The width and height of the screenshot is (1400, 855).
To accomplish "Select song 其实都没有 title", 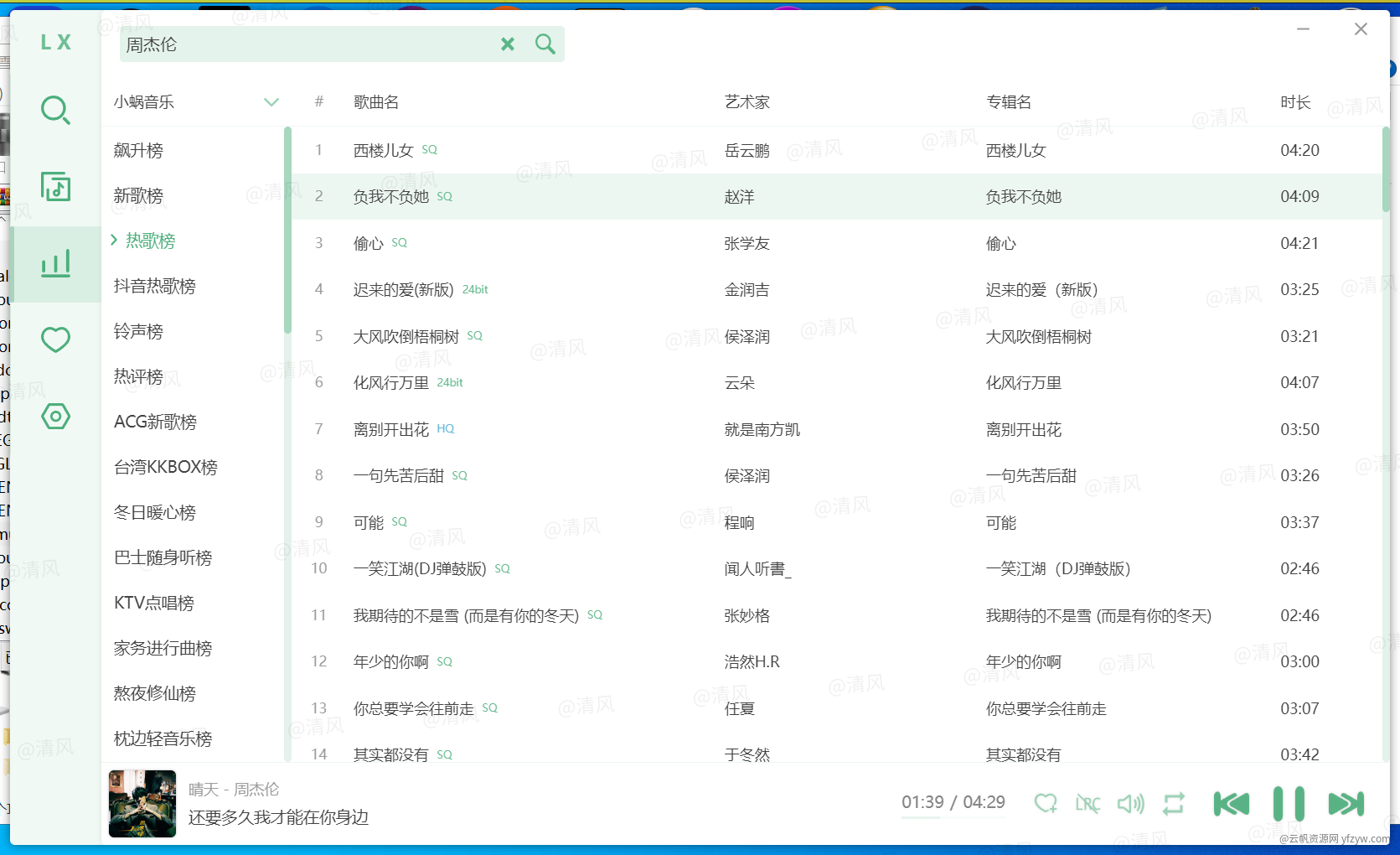I will click(x=390, y=754).
